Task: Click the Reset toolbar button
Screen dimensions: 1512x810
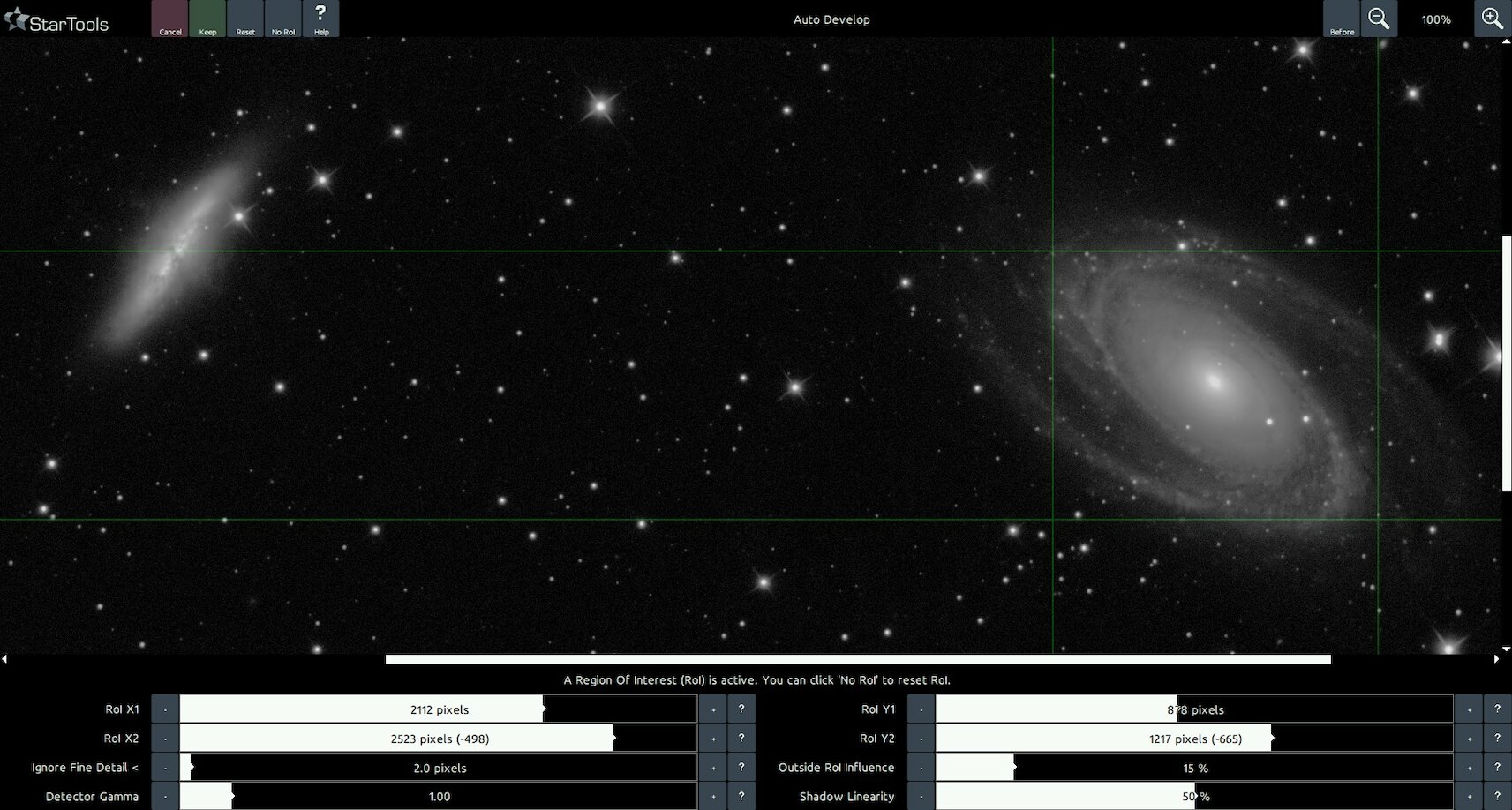Action: tap(245, 19)
